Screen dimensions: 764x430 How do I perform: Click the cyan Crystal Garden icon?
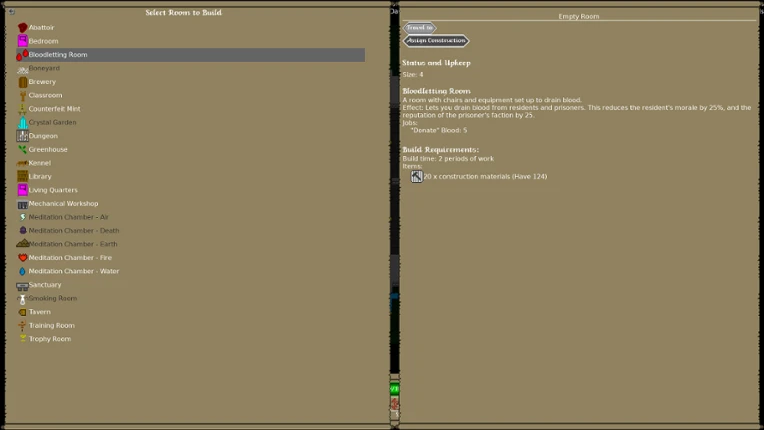22,122
